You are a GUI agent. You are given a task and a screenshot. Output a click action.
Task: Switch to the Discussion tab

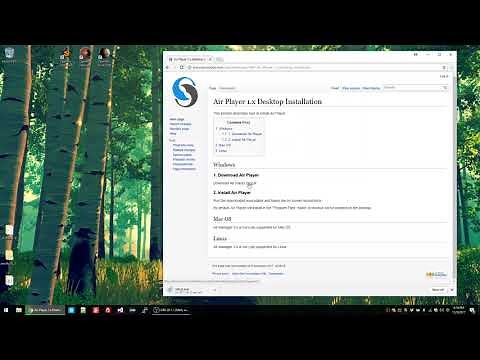coord(227,88)
